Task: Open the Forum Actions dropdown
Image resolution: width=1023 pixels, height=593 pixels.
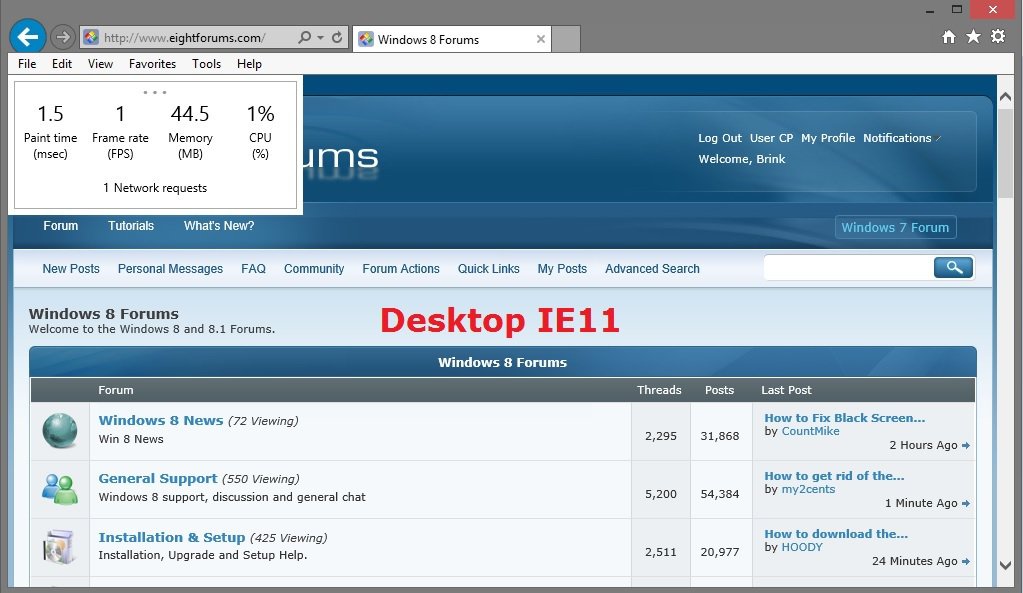Action: [x=400, y=269]
